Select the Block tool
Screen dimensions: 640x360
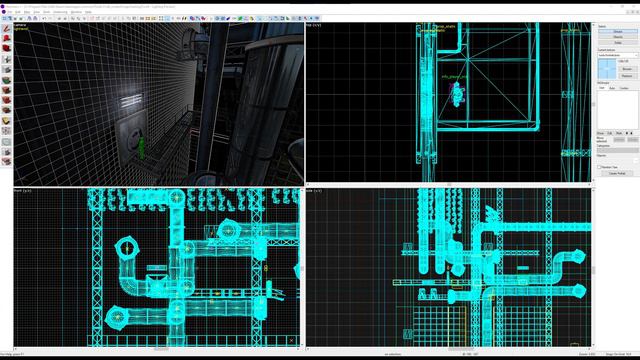[x=6, y=70]
